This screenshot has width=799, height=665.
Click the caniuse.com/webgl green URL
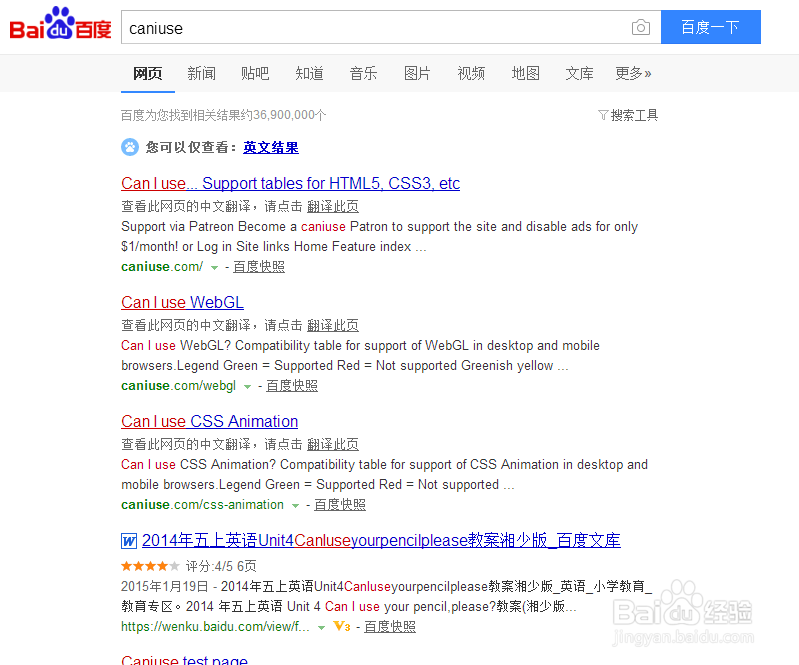(178, 386)
